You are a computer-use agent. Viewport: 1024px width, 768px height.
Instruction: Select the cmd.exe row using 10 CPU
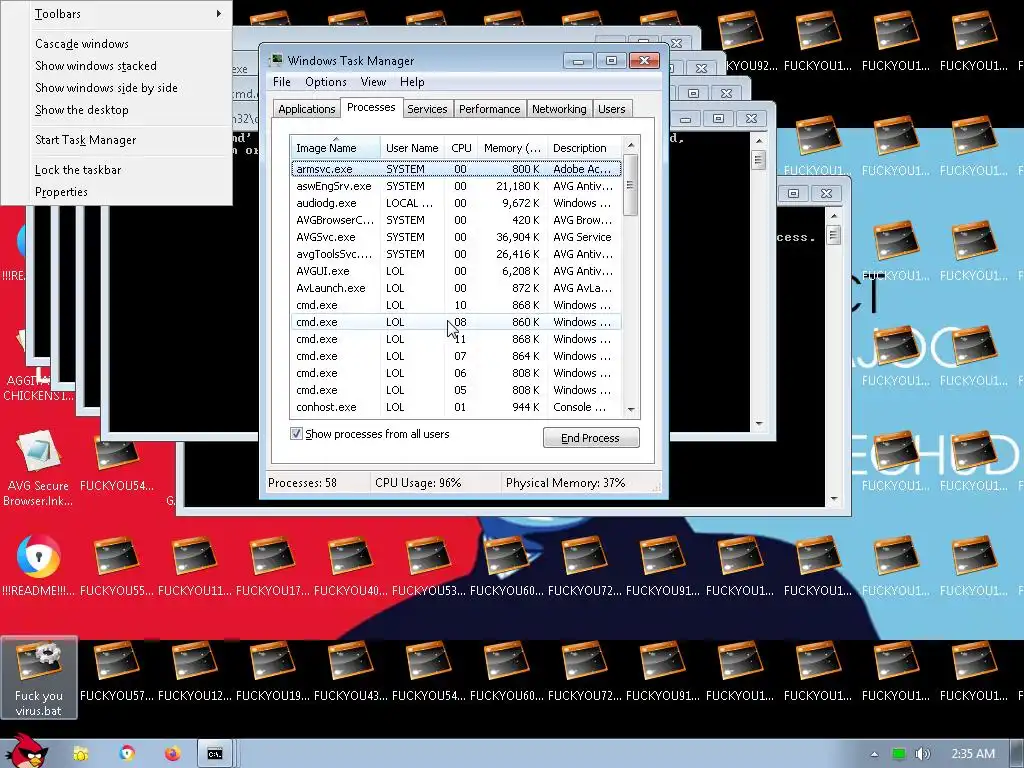pos(456,305)
